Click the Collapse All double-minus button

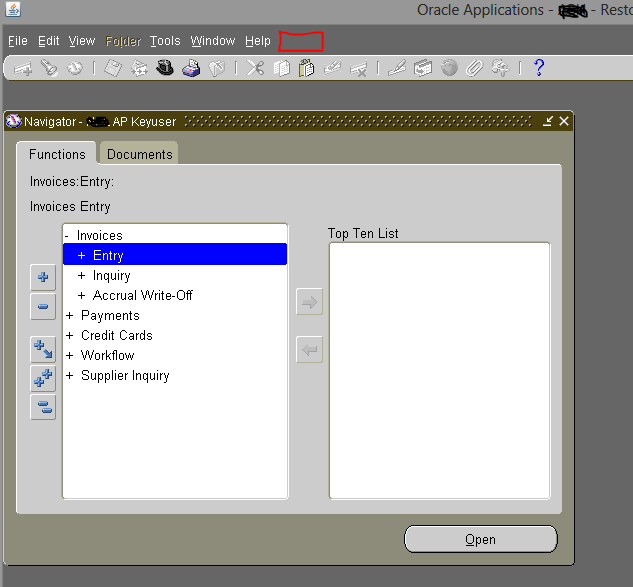[x=43, y=407]
